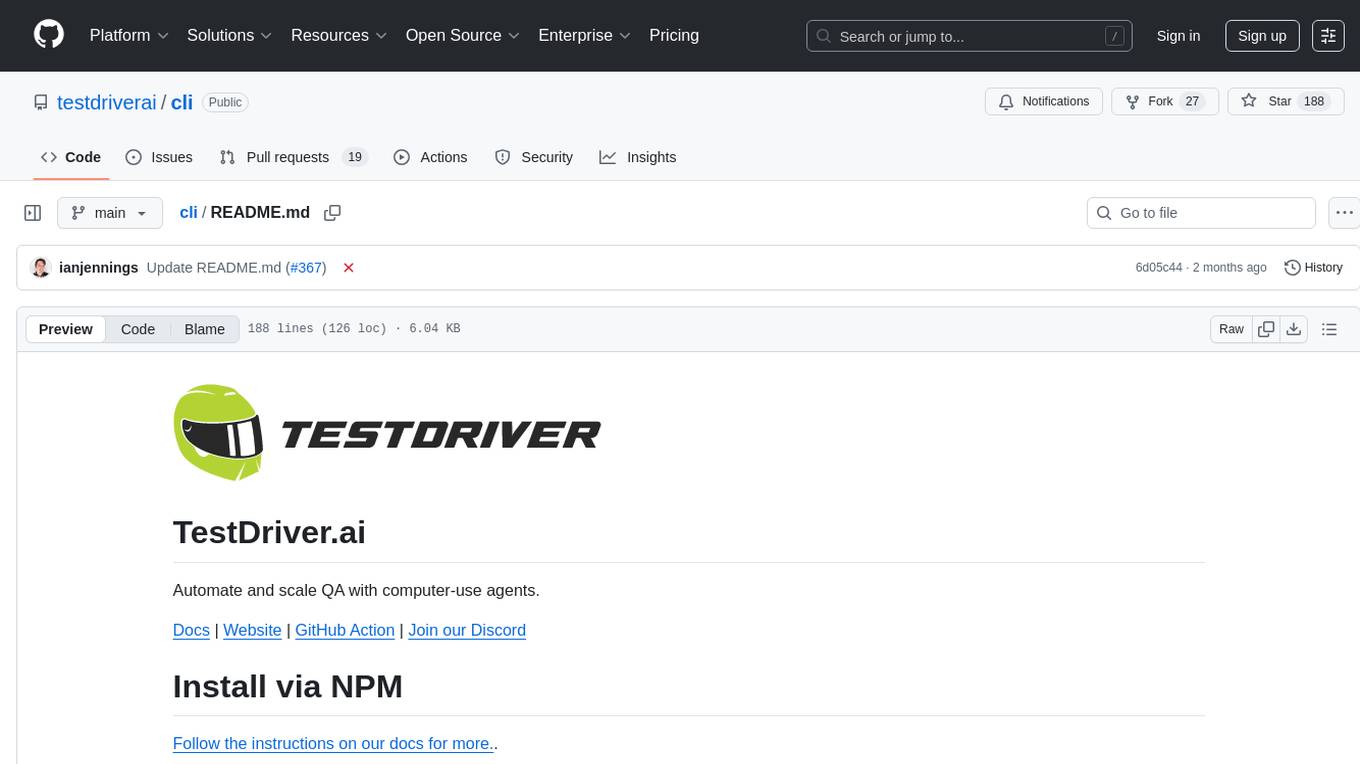1360x764 pixels.
Task: Open the document outline
Action: (1329, 329)
